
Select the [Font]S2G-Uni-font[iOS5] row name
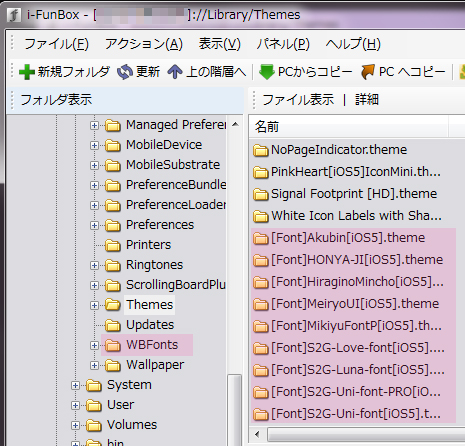356,414
